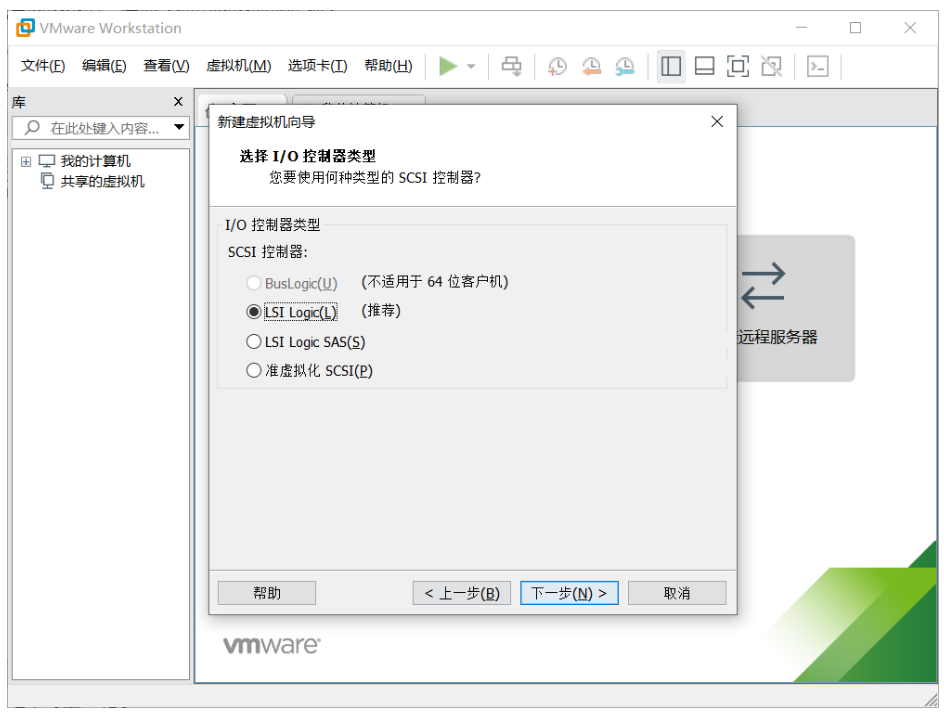Screen dimensions: 944x717
Task: Select the LSI Logic SAS(S) radio button
Action: click(253, 342)
